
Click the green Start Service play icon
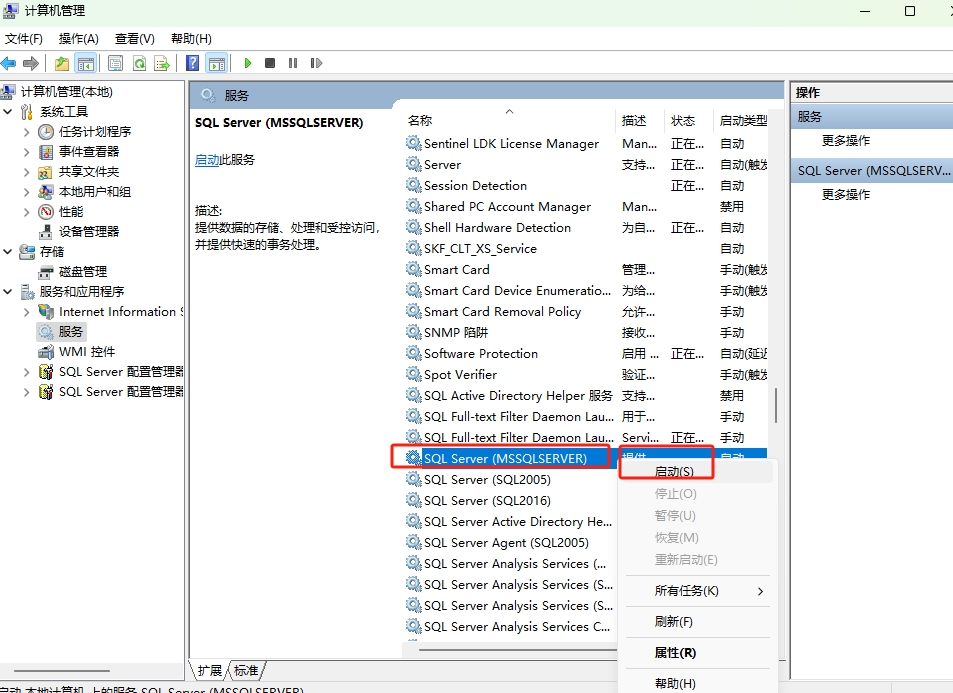coord(247,63)
